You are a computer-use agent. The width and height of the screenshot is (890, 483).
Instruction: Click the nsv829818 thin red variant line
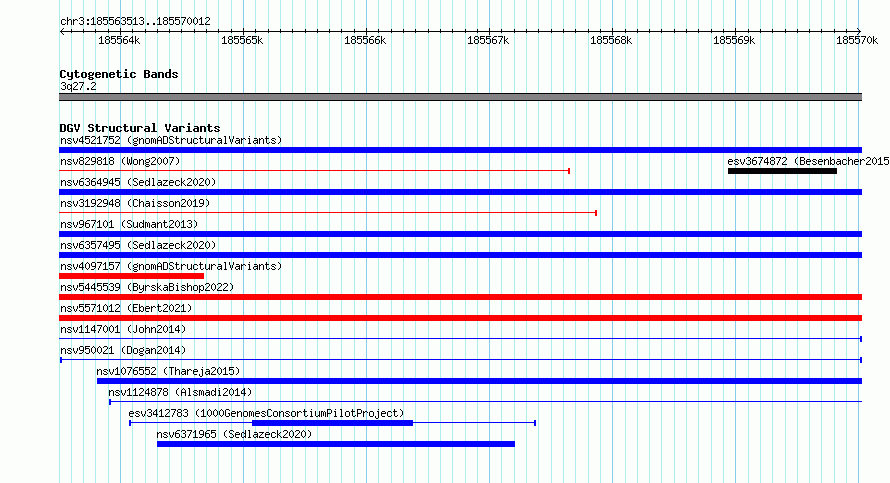coord(314,171)
